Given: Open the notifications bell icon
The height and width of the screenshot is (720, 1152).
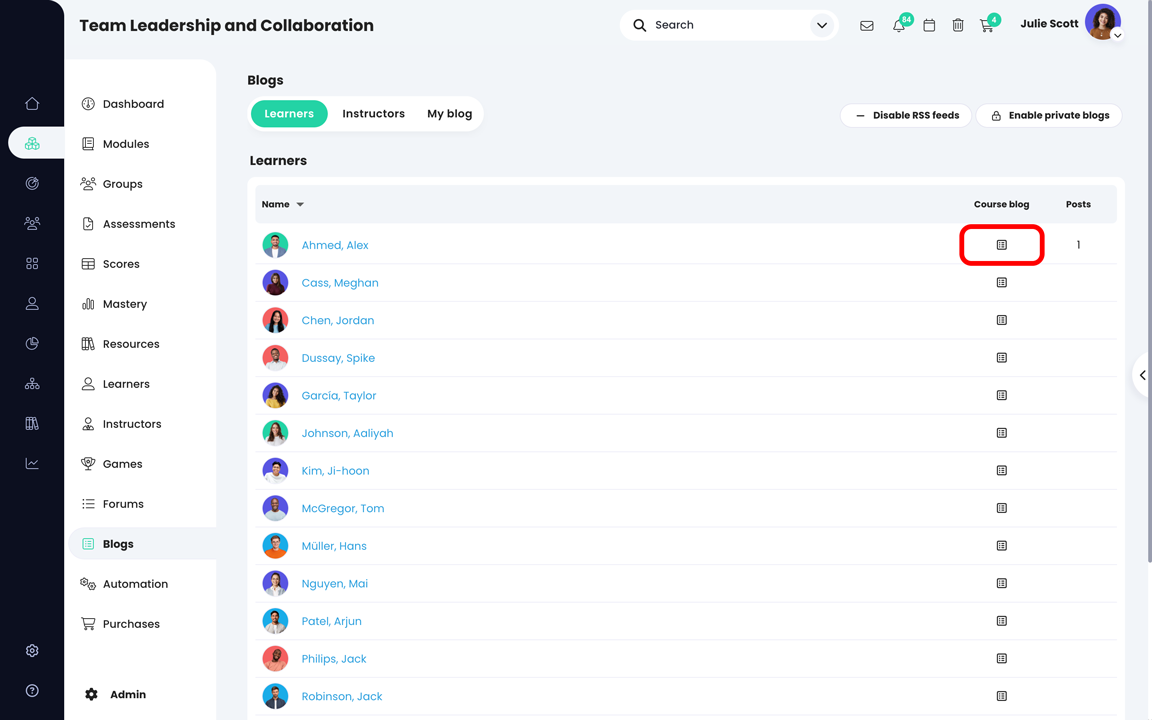Looking at the screenshot, I should pyautogui.click(x=899, y=26).
